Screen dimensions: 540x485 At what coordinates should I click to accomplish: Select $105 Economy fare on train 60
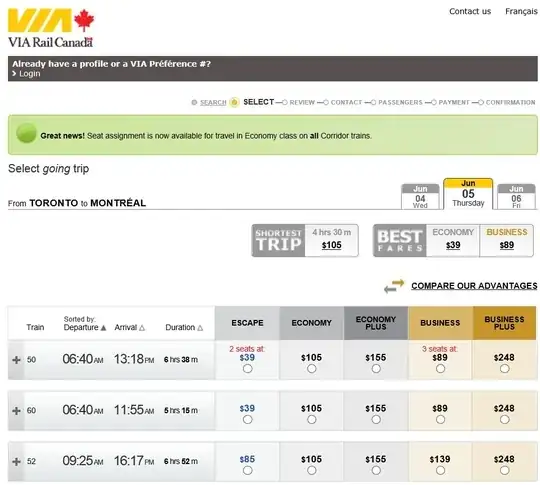312,420
